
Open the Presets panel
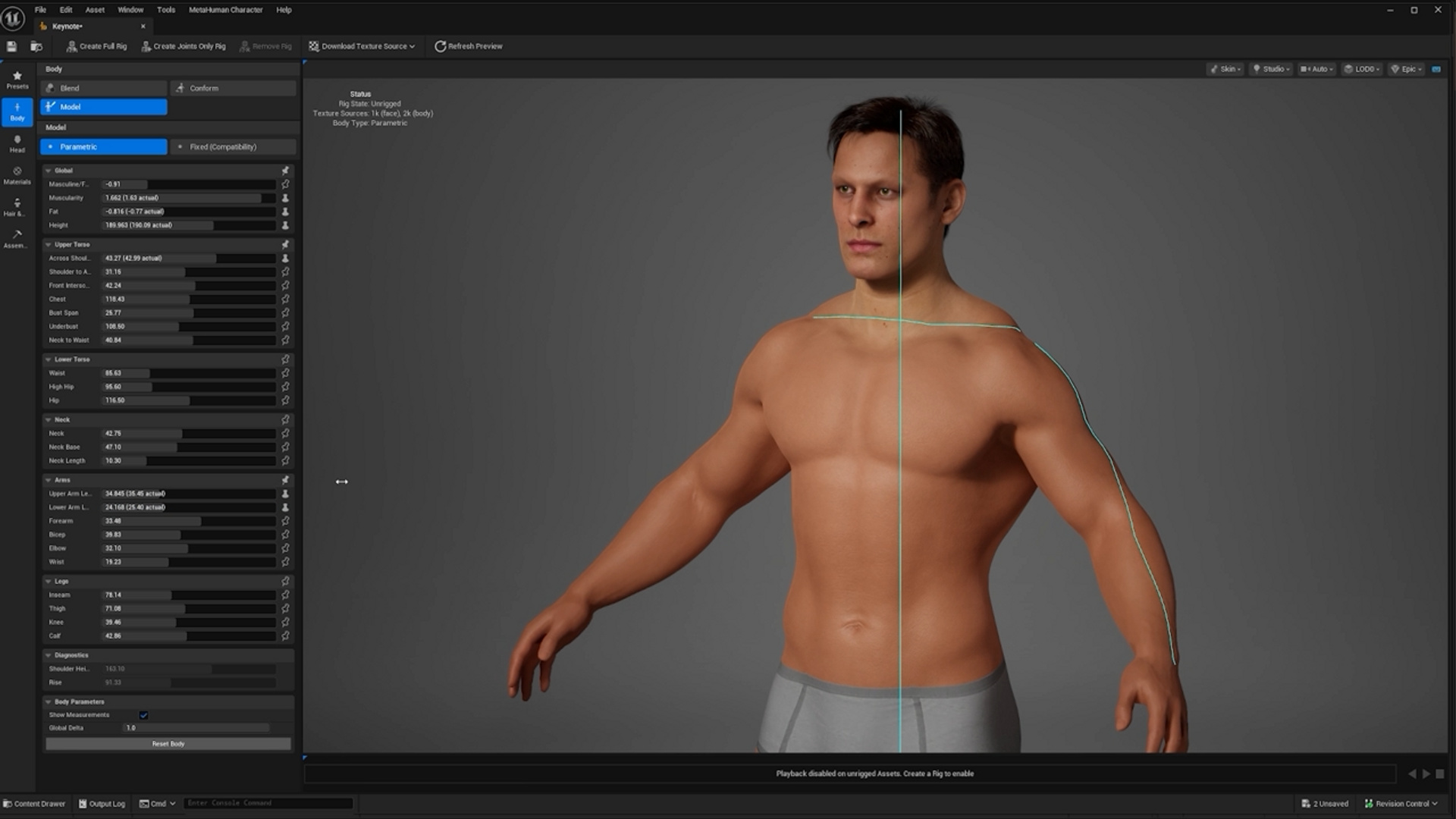point(17,79)
